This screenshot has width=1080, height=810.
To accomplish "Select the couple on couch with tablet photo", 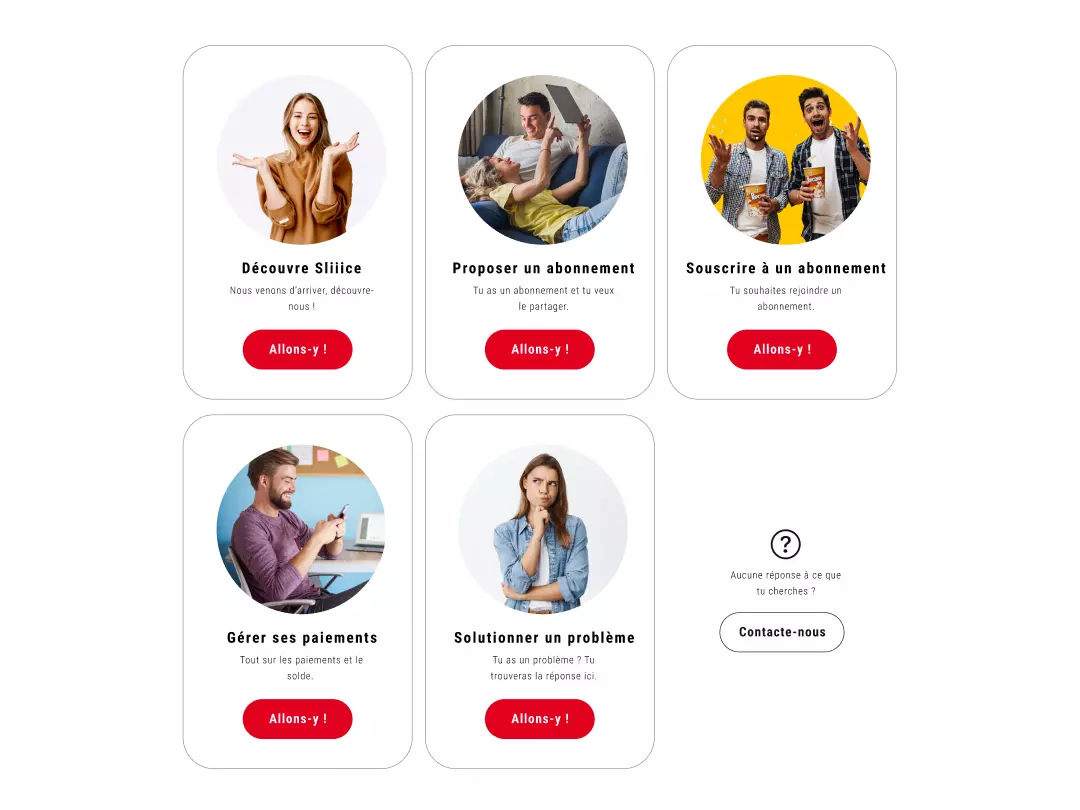I will (x=543, y=160).
